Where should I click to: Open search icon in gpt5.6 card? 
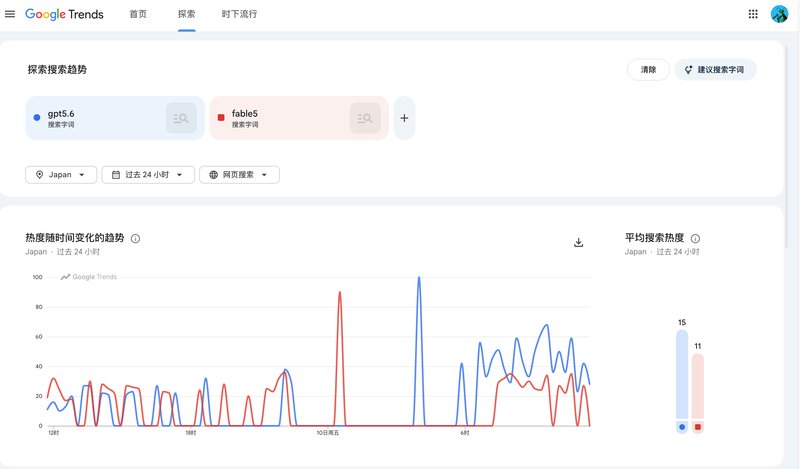click(x=181, y=118)
